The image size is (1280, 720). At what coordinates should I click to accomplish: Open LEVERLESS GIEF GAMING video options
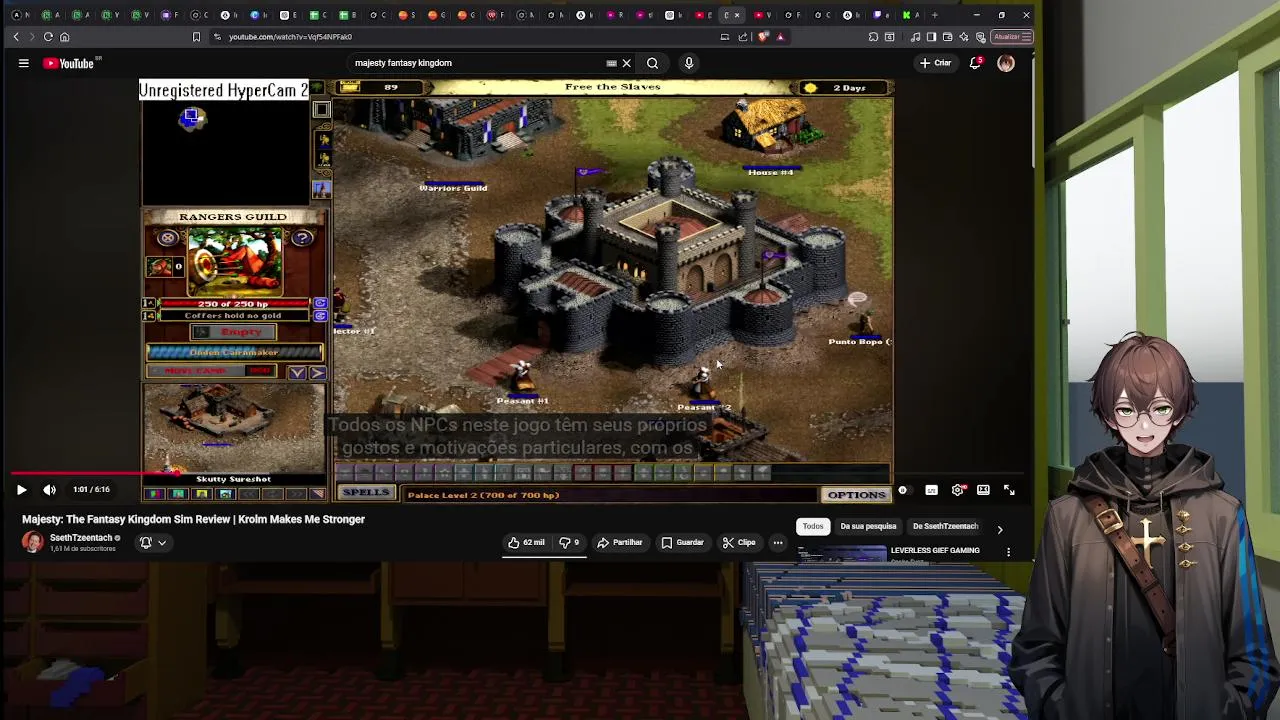1008,552
